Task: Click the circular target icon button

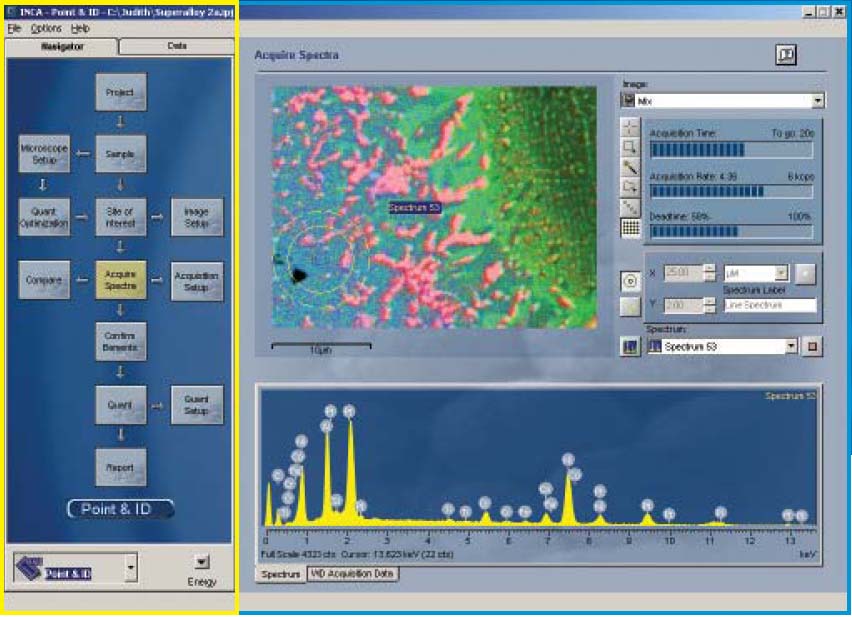Action: coord(630,281)
